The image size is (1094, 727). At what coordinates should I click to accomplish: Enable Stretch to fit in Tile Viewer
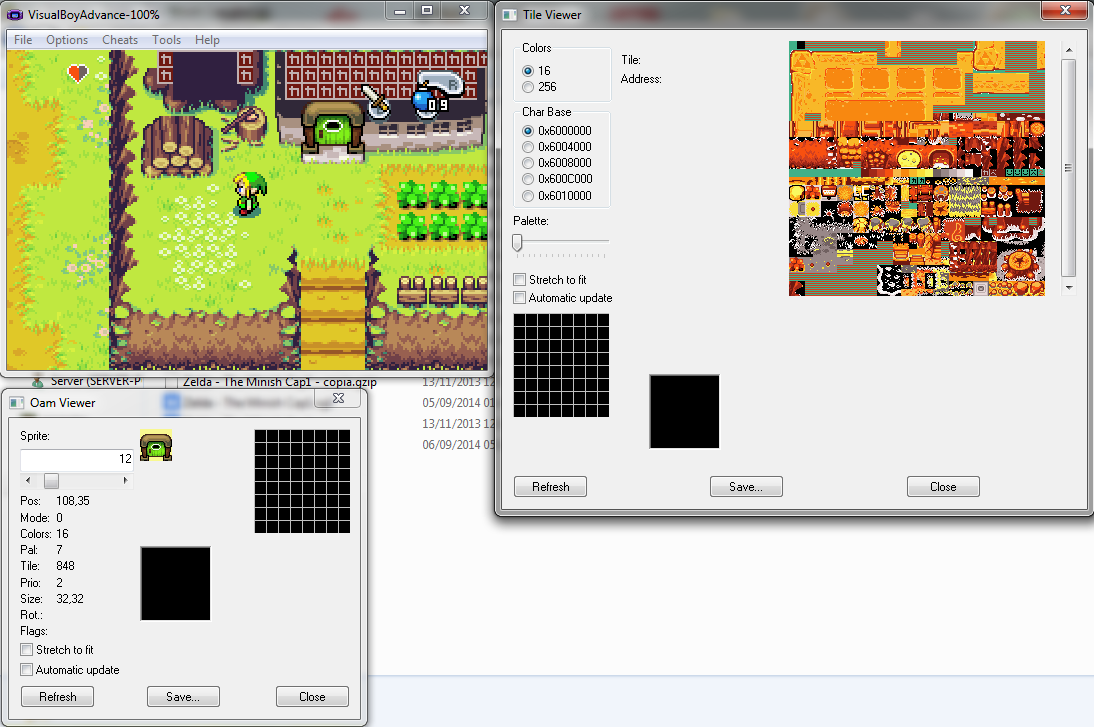point(520,280)
